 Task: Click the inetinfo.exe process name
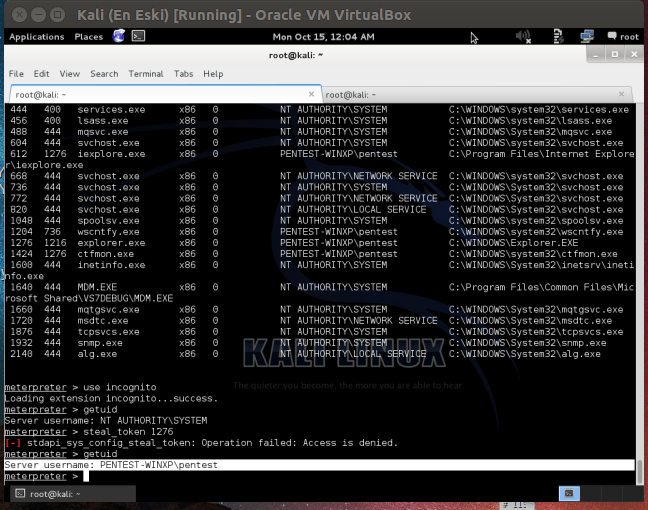[x=111, y=265]
